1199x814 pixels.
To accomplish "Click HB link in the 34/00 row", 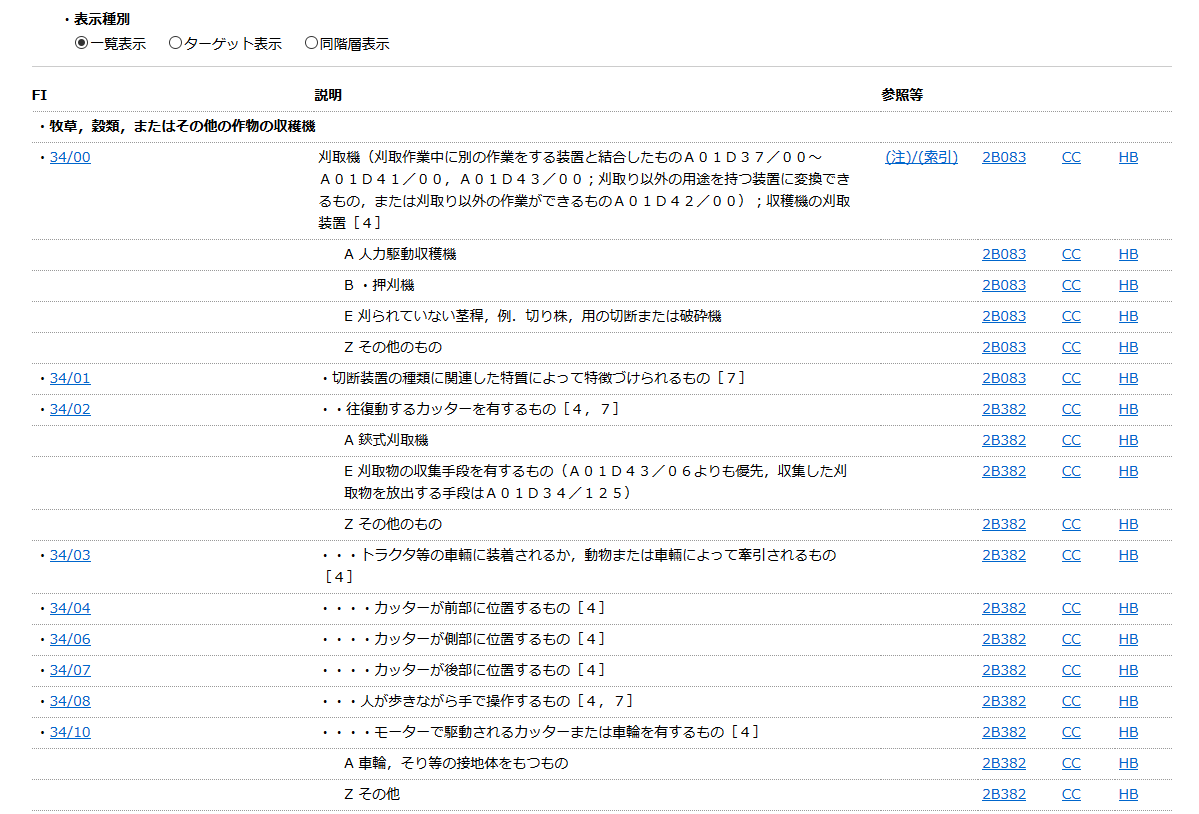I will point(1128,157).
